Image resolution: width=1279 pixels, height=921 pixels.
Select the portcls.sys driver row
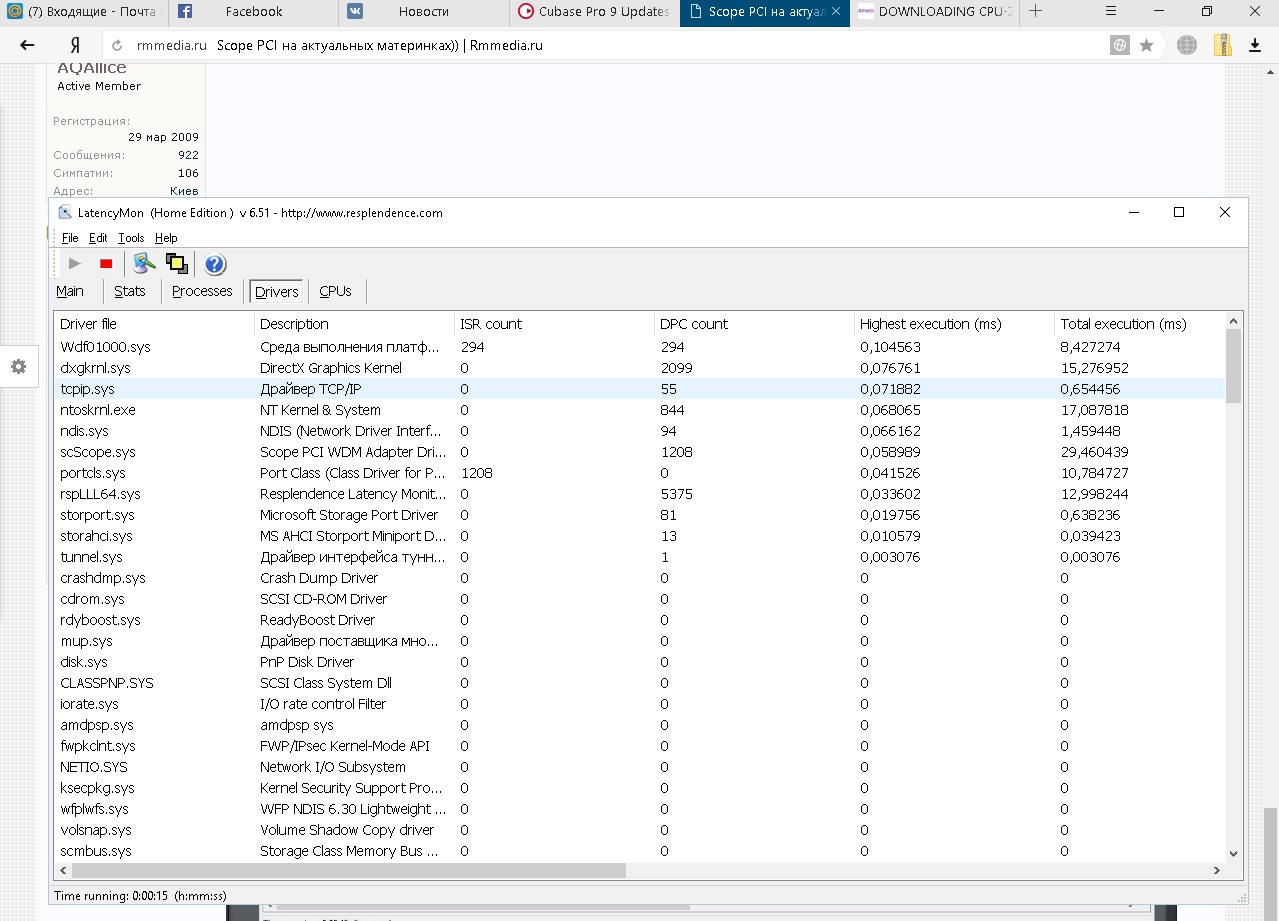click(x=640, y=473)
